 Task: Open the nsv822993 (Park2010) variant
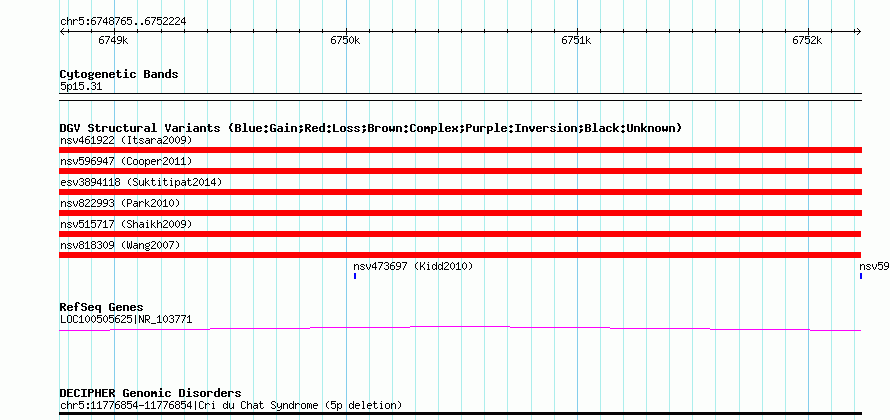(x=120, y=203)
